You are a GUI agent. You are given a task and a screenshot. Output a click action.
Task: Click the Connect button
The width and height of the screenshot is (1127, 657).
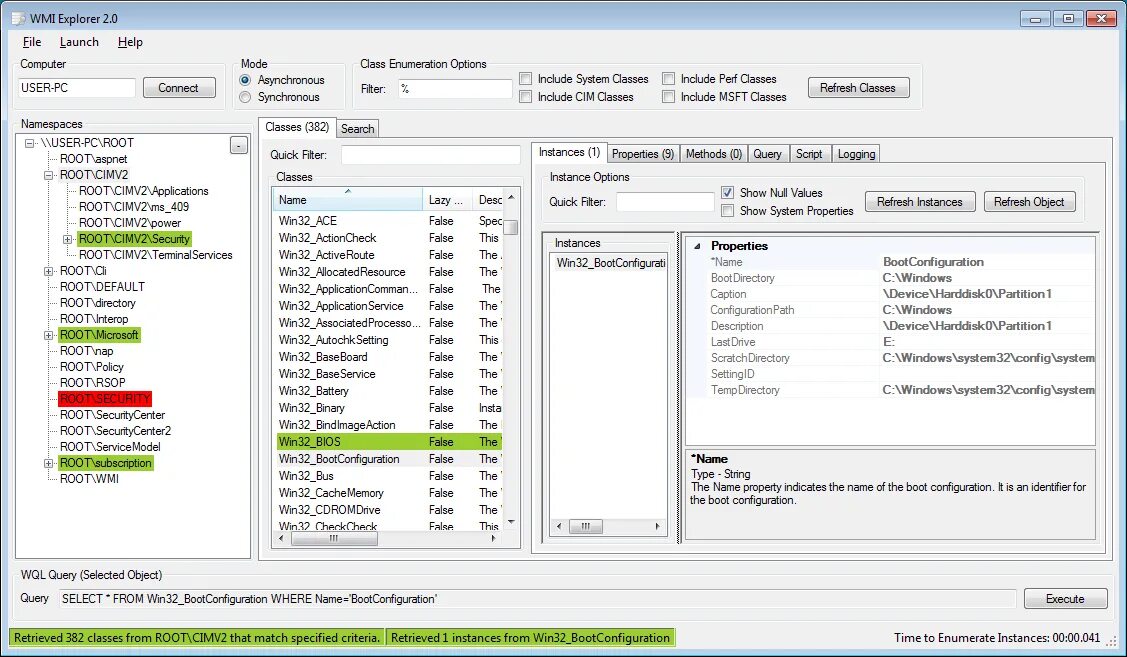point(178,88)
